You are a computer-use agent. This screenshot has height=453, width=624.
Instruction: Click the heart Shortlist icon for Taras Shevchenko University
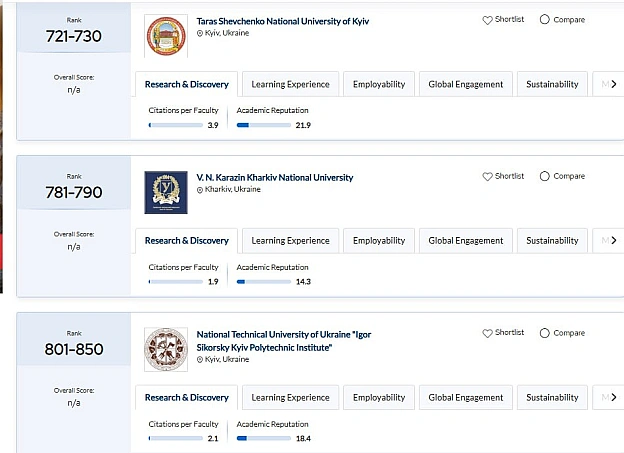488,20
